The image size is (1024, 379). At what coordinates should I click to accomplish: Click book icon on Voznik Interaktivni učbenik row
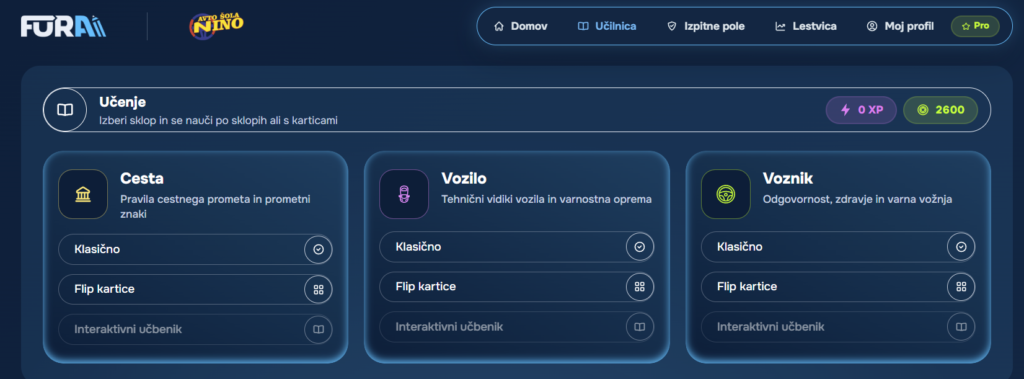[961, 327]
